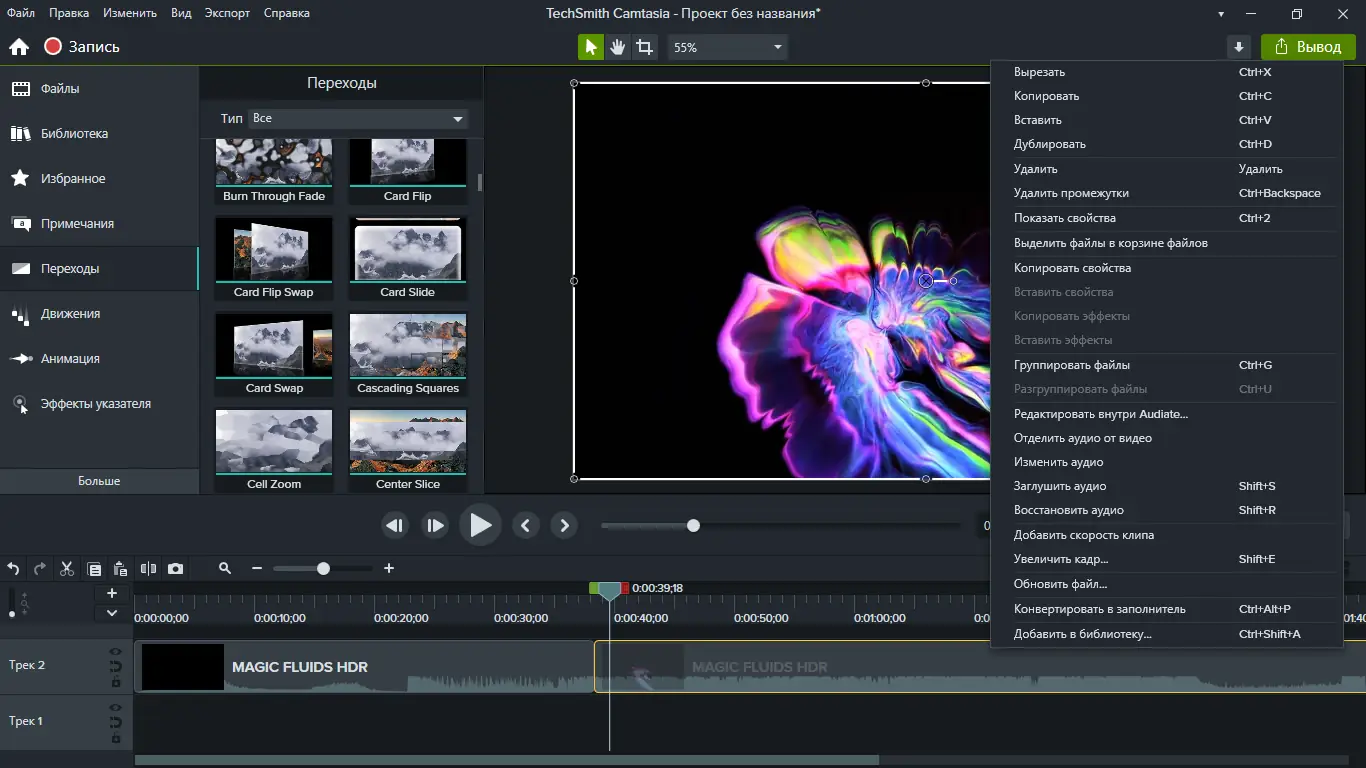Select the Pan hand tool
Viewport: 1366px width, 768px height.
click(618, 47)
